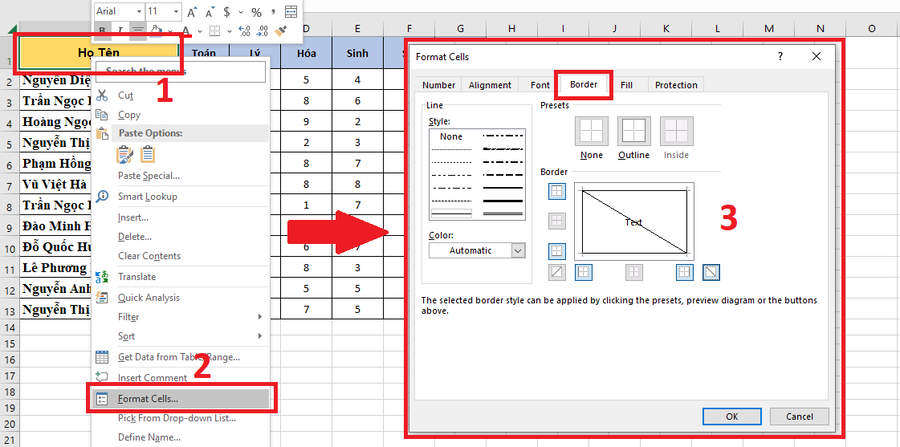The height and width of the screenshot is (447, 900).
Task: Toggle the right border button
Action: 685,272
